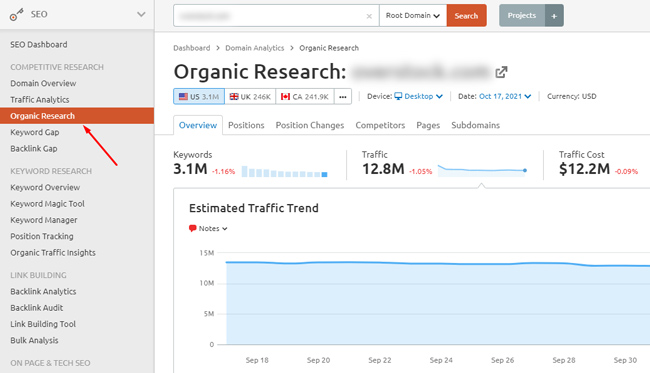Click the Keywords bar mini chart
650x373 pixels.
coord(284,171)
